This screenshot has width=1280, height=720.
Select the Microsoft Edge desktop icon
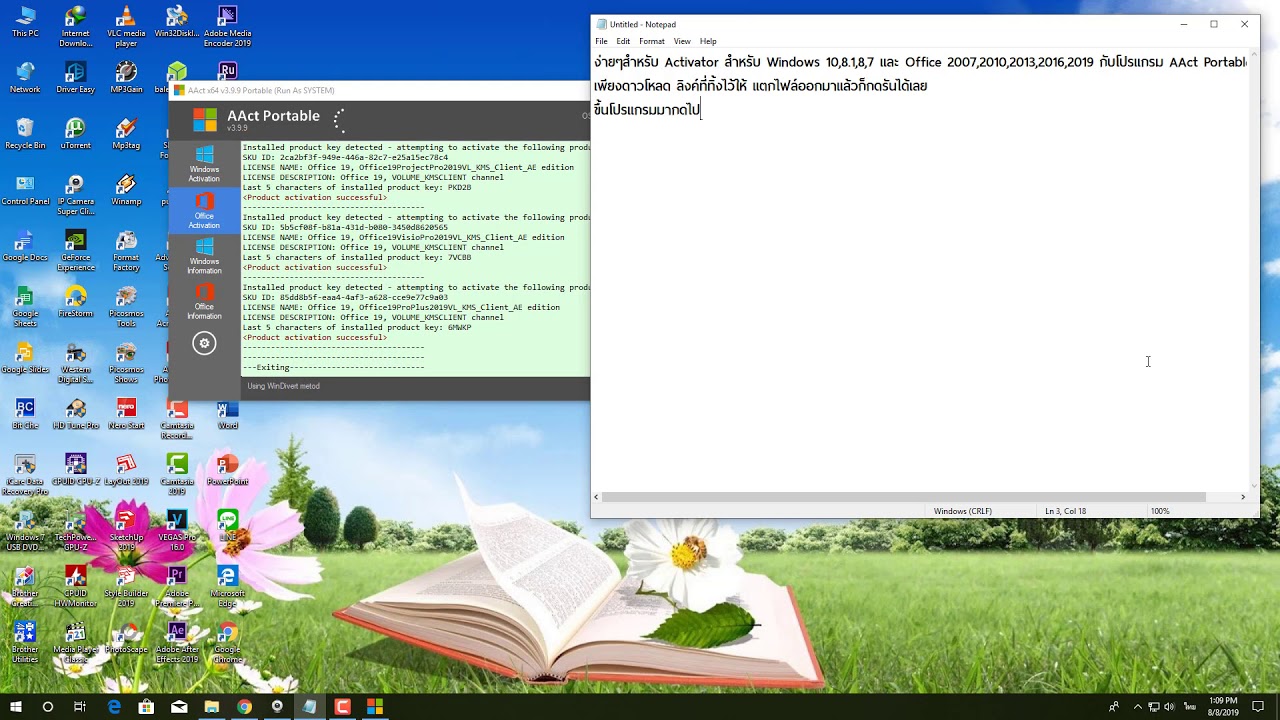pos(227,586)
